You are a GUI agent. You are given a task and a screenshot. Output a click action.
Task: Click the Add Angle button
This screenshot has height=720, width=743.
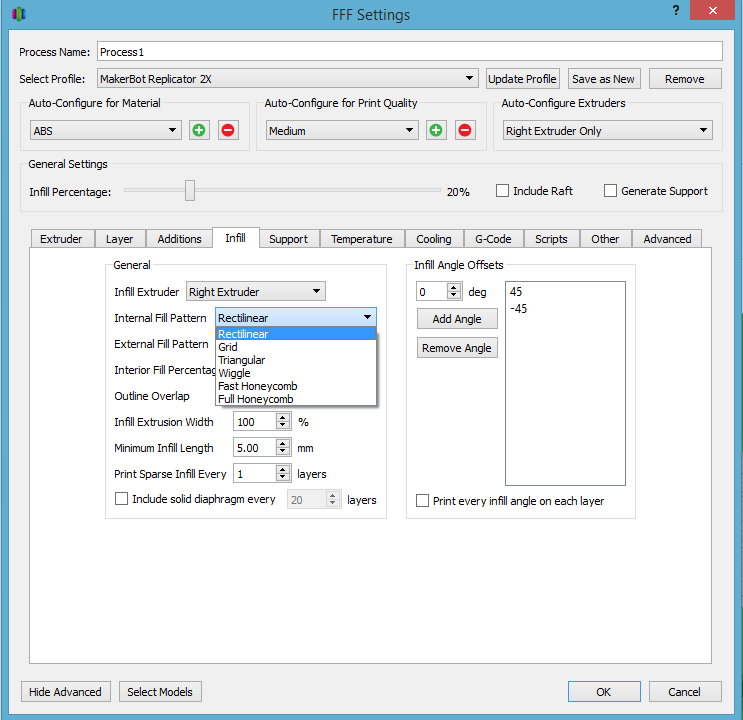pyautogui.click(x=457, y=319)
